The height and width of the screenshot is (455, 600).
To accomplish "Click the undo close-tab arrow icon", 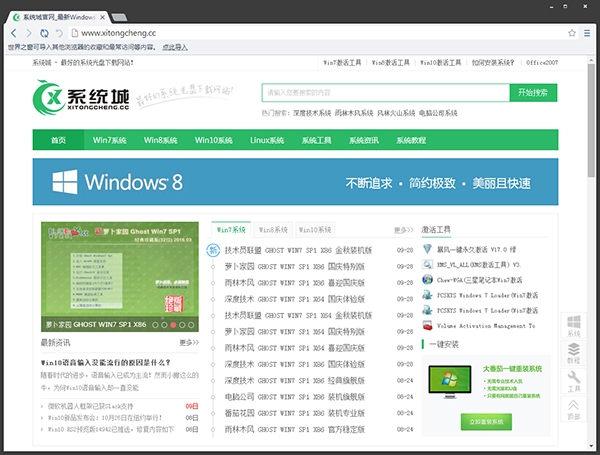I will (x=59, y=33).
